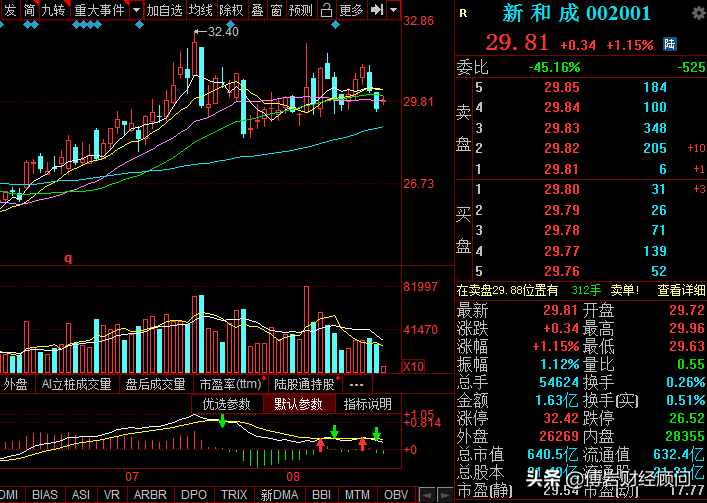This screenshot has width=707, height=503.
Task: Click the 新和成 002001 stock title
Action: [x=576, y=14]
